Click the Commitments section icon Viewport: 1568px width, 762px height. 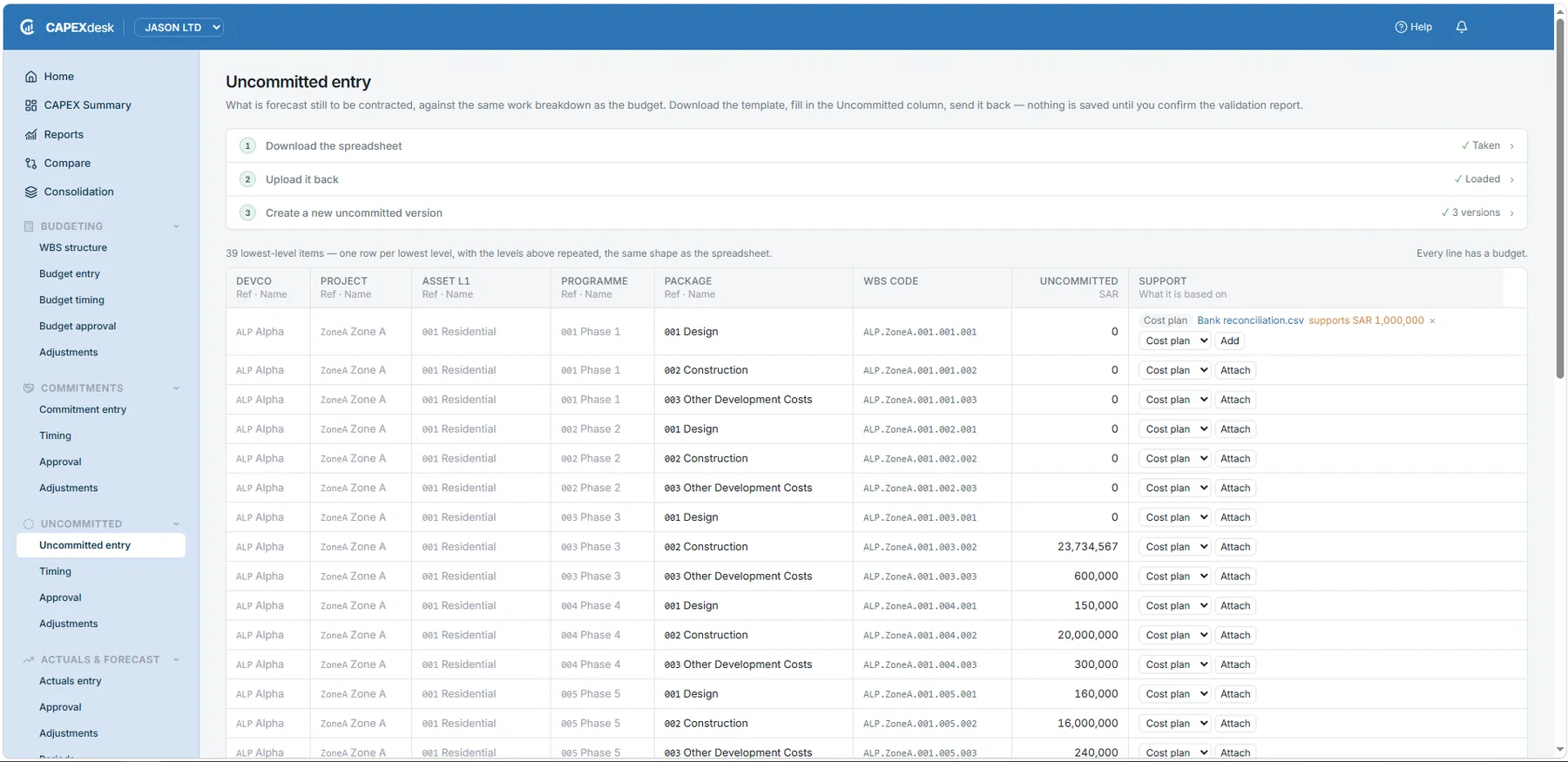(29, 388)
